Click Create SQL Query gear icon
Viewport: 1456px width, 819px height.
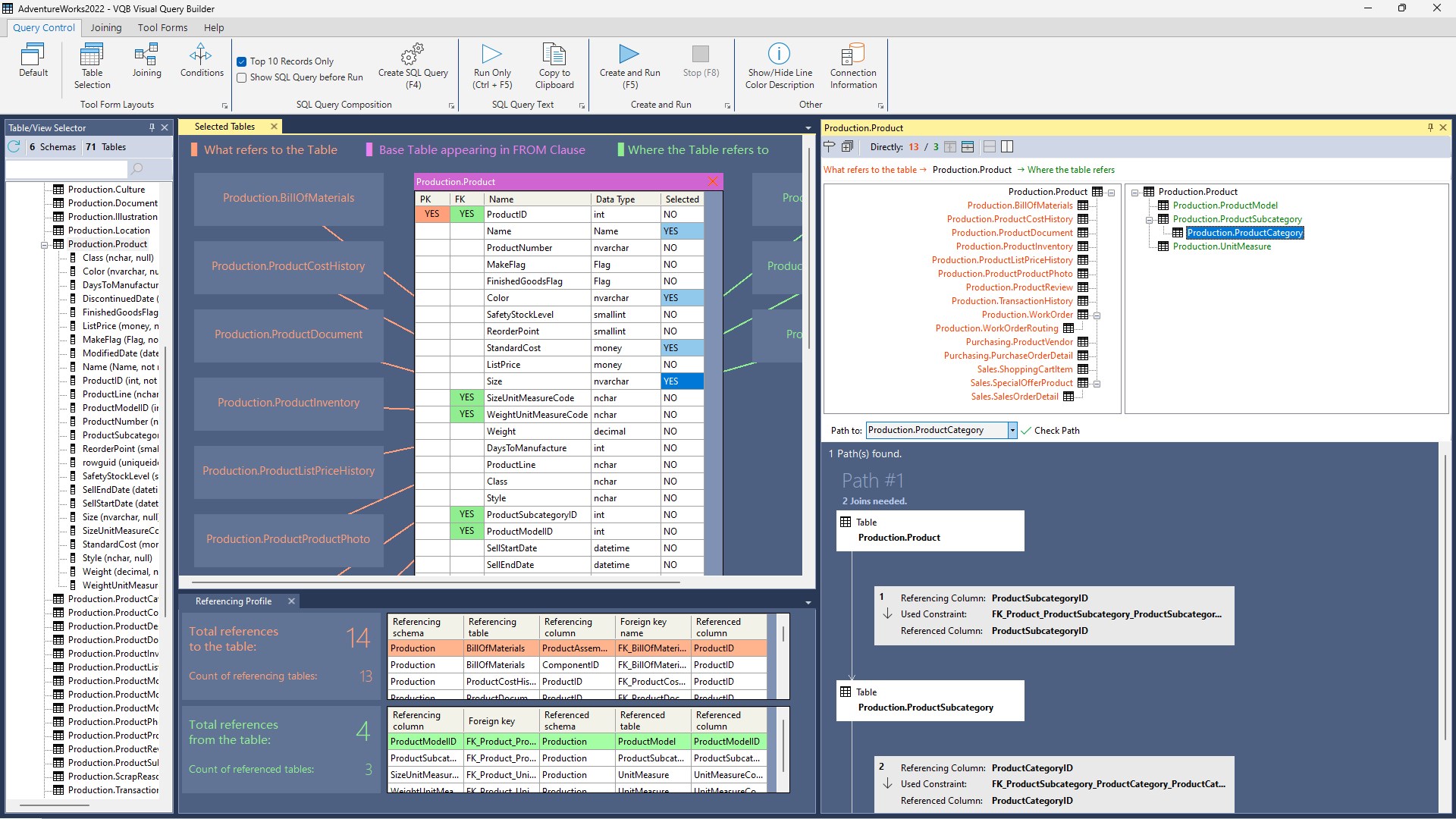(413, 55)
